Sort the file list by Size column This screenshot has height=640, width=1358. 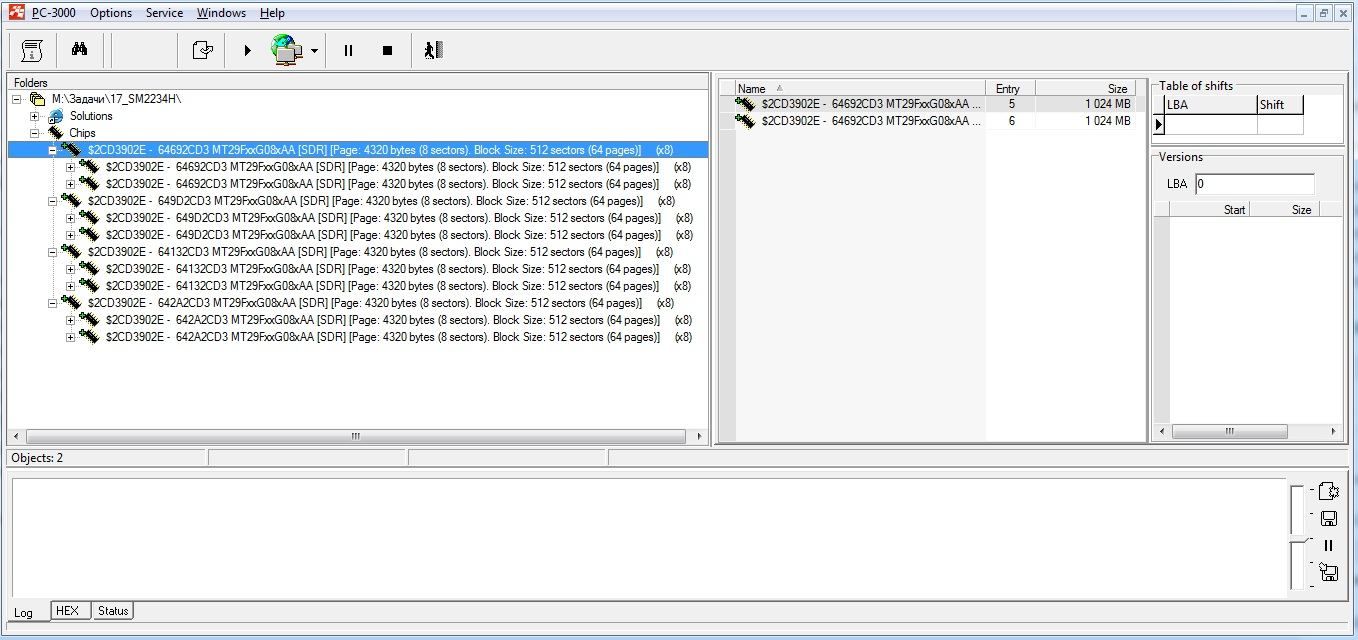tap(1085, 88)
